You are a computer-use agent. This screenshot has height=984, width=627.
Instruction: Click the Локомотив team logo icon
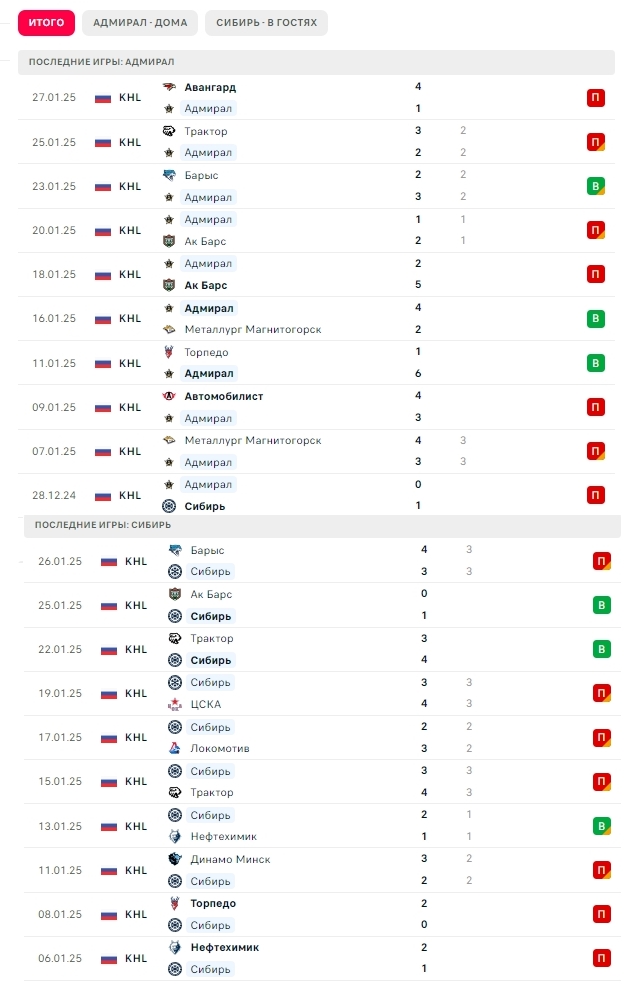tap(175, 748)
